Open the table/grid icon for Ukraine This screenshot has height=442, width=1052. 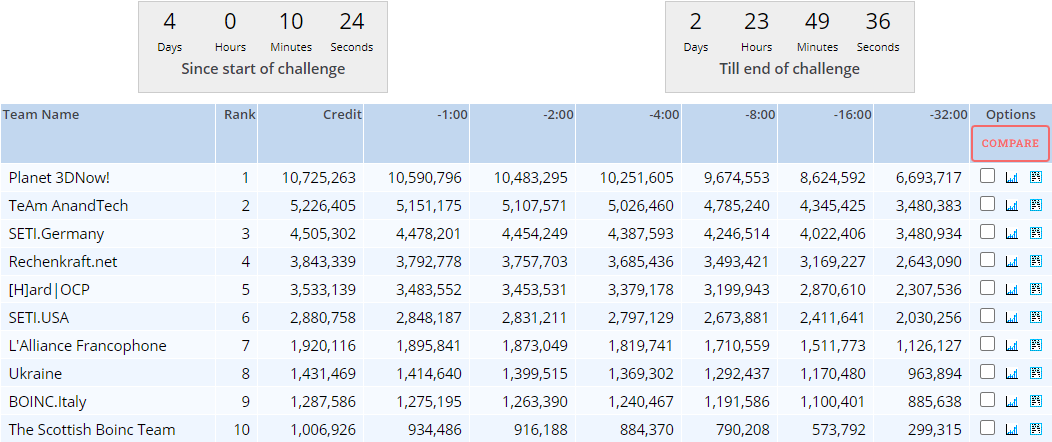1035,374
